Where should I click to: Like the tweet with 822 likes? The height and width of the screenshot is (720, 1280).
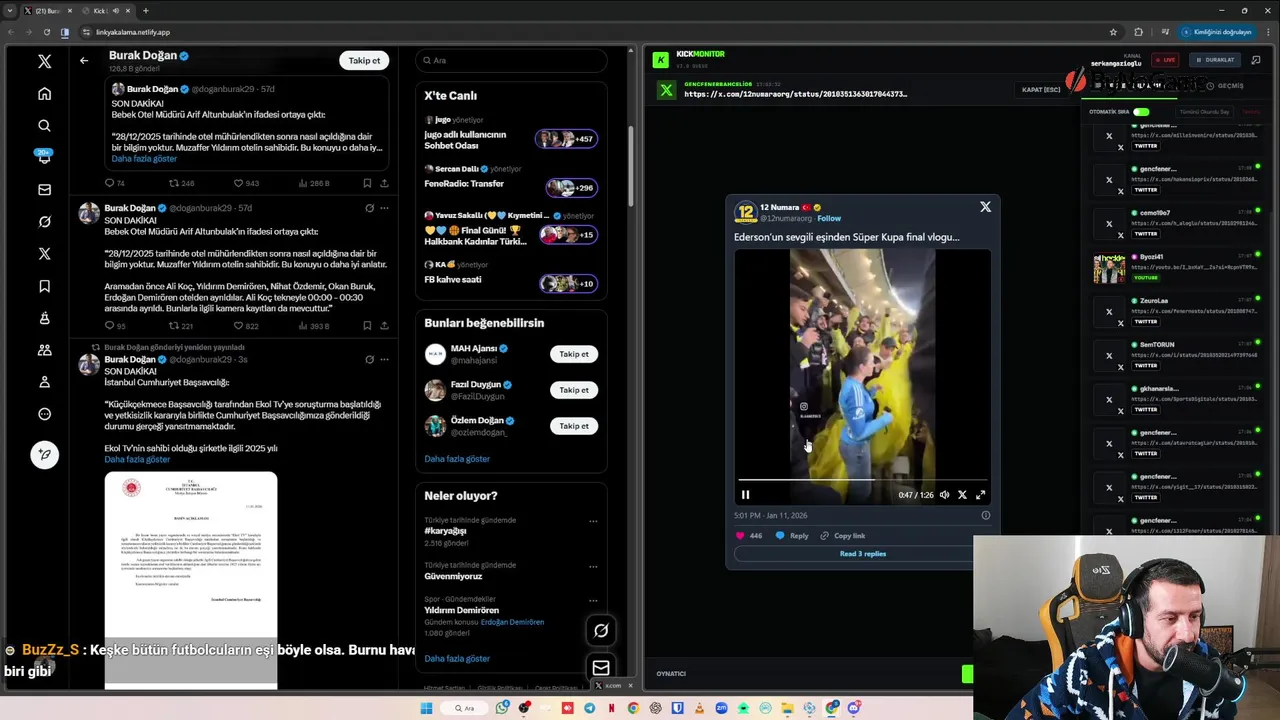(x=246, y=326)
